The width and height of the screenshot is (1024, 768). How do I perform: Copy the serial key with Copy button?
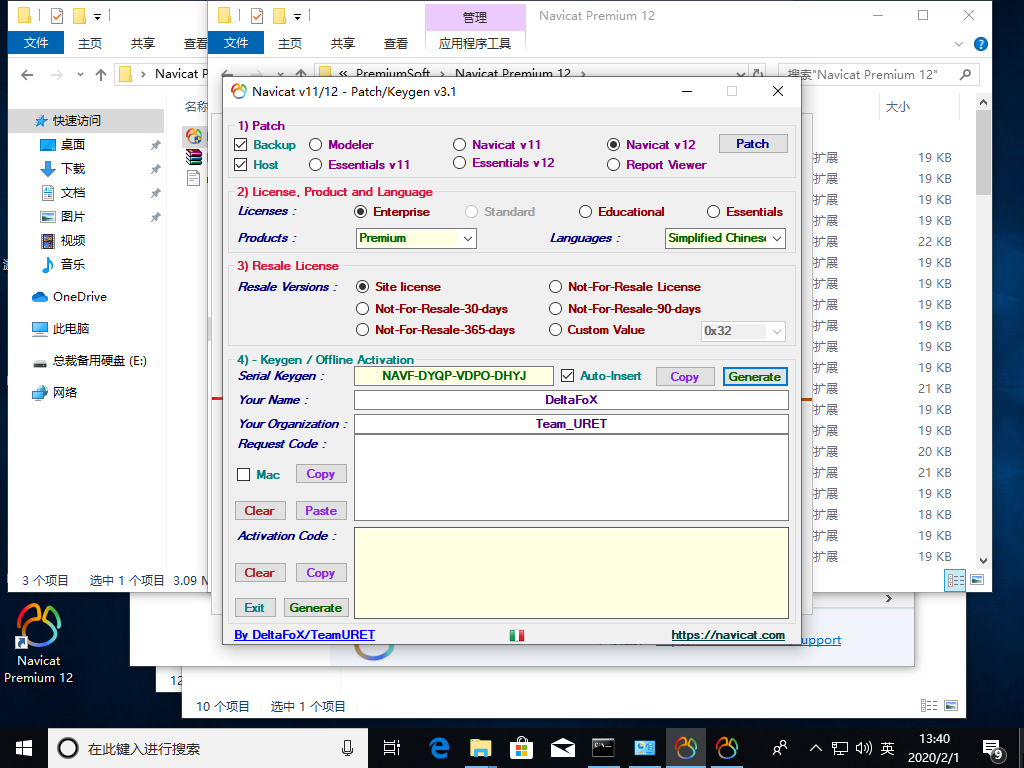pos(684,377)
